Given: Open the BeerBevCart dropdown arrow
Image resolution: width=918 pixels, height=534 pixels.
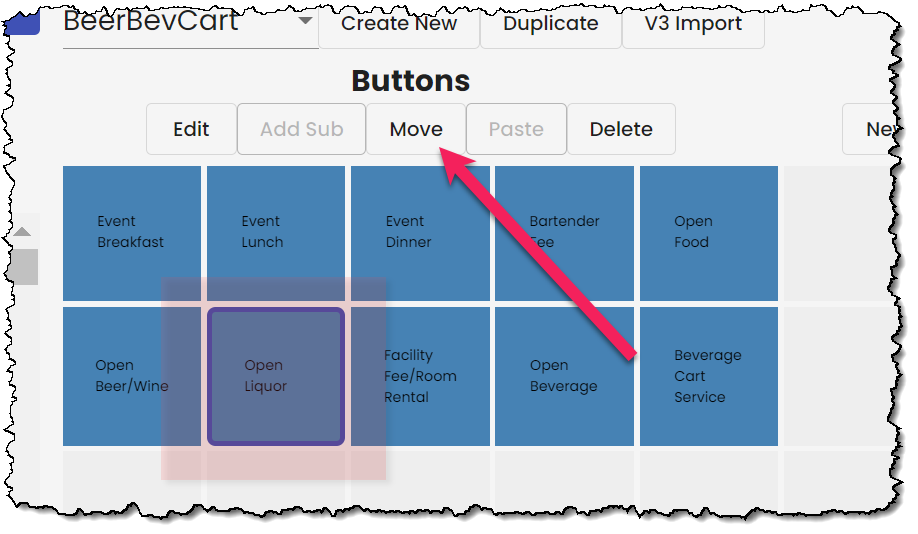Looking at the screenshot, I should (304, 21).
